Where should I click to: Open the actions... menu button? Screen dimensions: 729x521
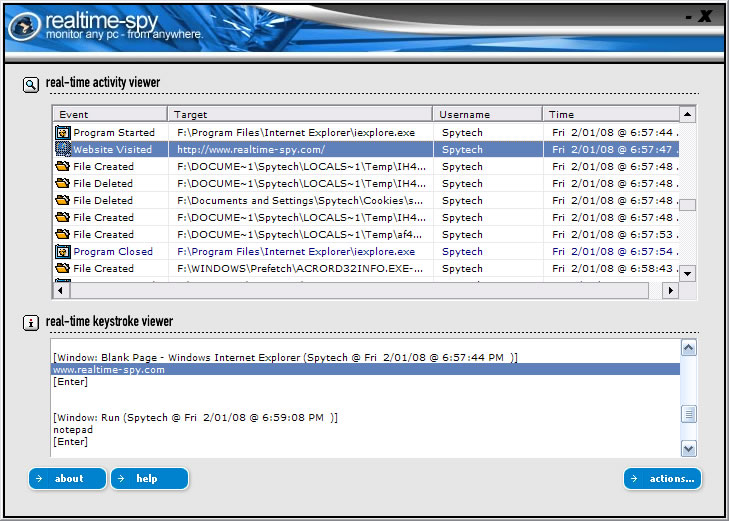pos(663,478)
